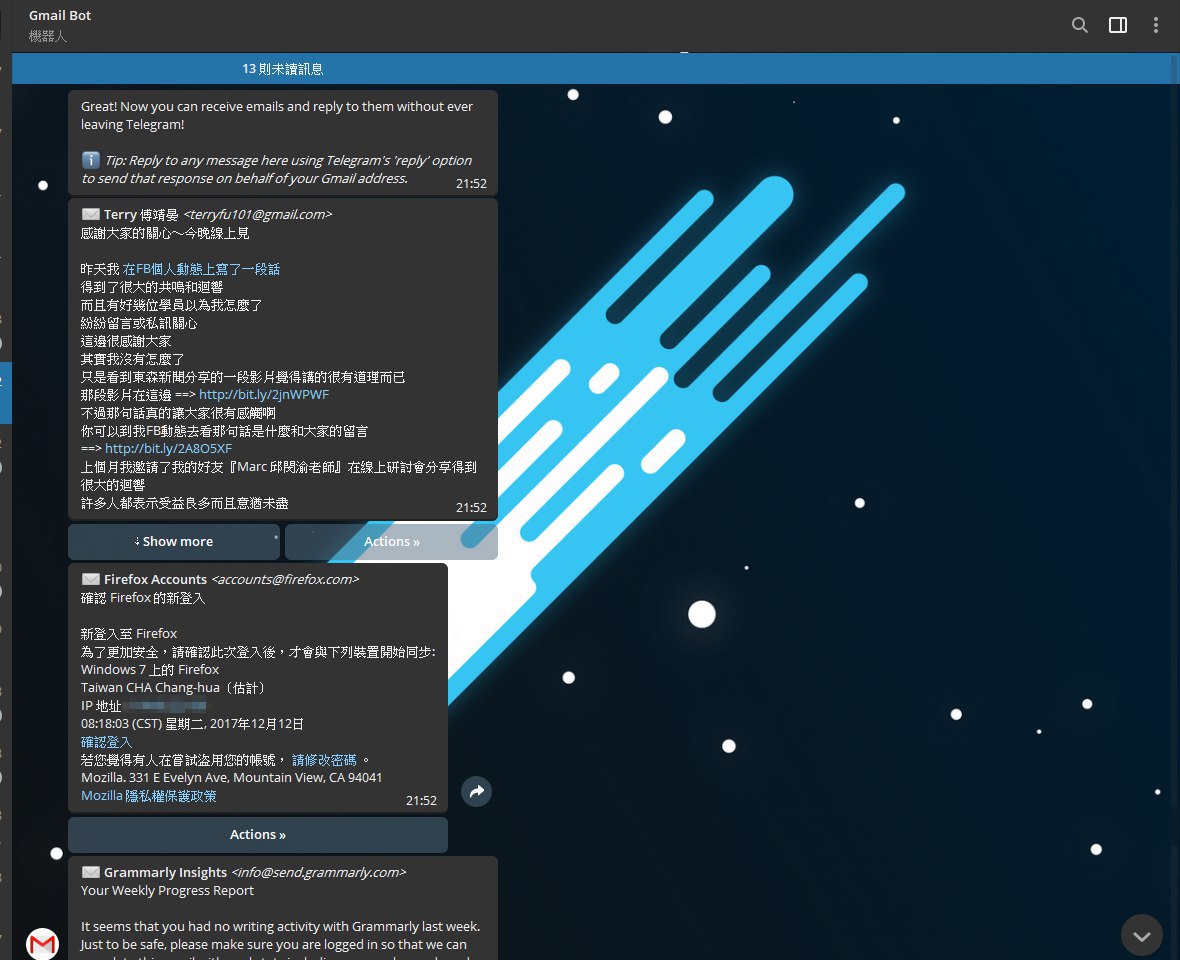Screen dimensions: 1180x960
Task: Click envelope icon of Grammarly Insights email
Action: point(91,872)
